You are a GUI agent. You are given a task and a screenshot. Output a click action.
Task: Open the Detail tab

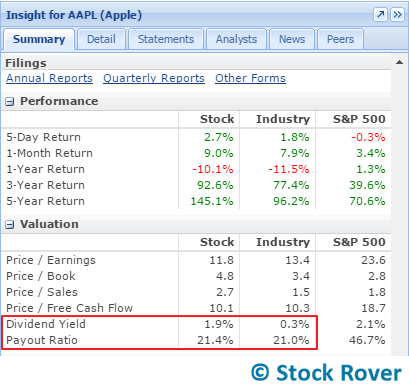(x=101, y=39)
